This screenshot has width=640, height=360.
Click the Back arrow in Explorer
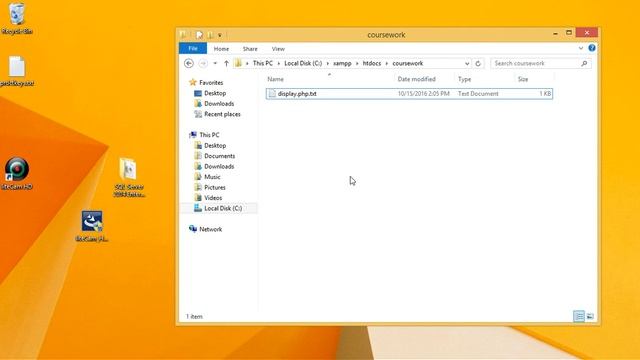(189, 63)
